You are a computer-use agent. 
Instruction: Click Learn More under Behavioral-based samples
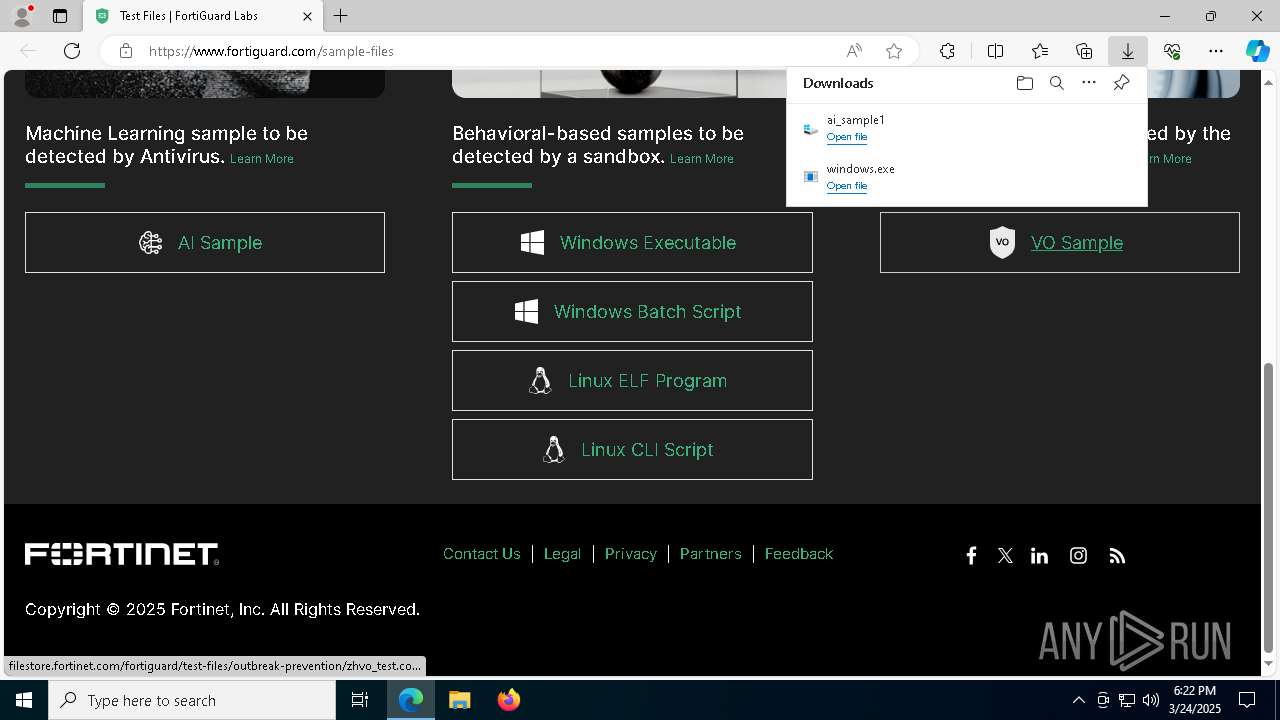coord(702,159)
